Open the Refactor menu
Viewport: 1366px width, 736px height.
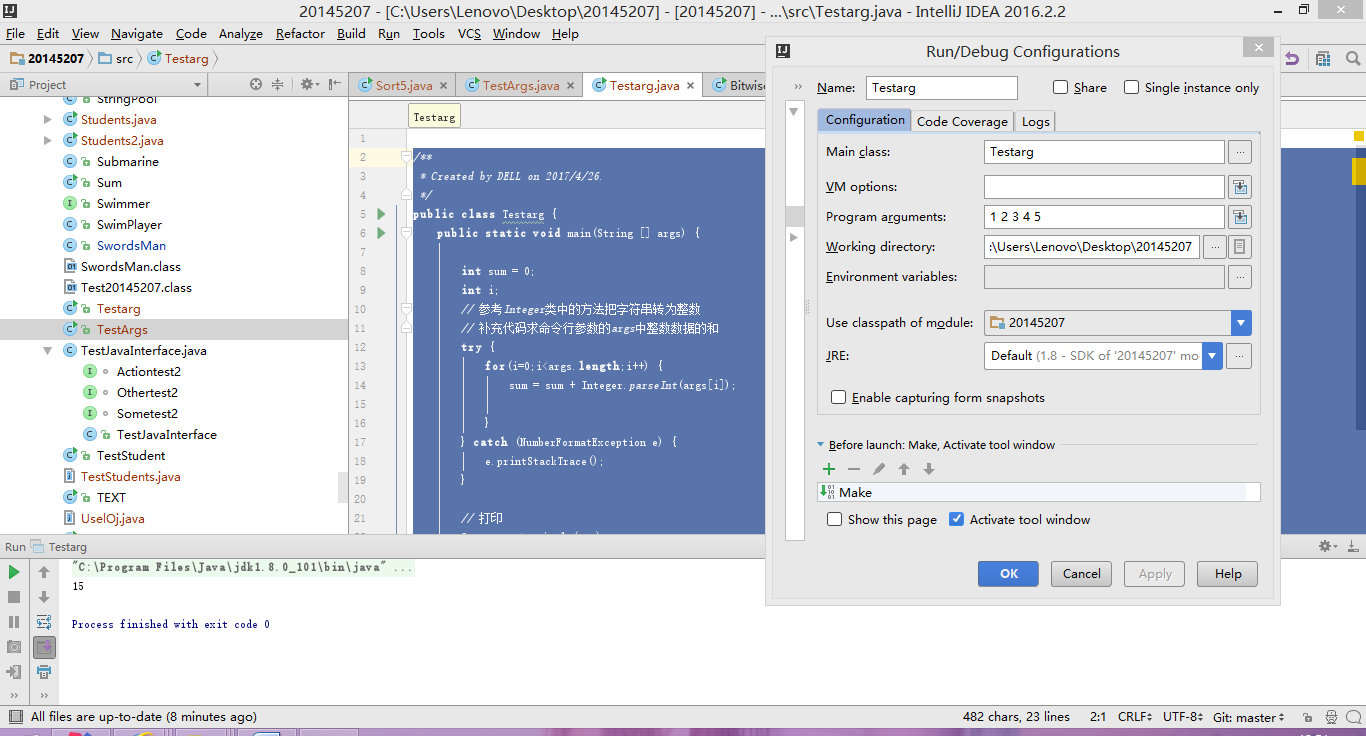(300, 34)
